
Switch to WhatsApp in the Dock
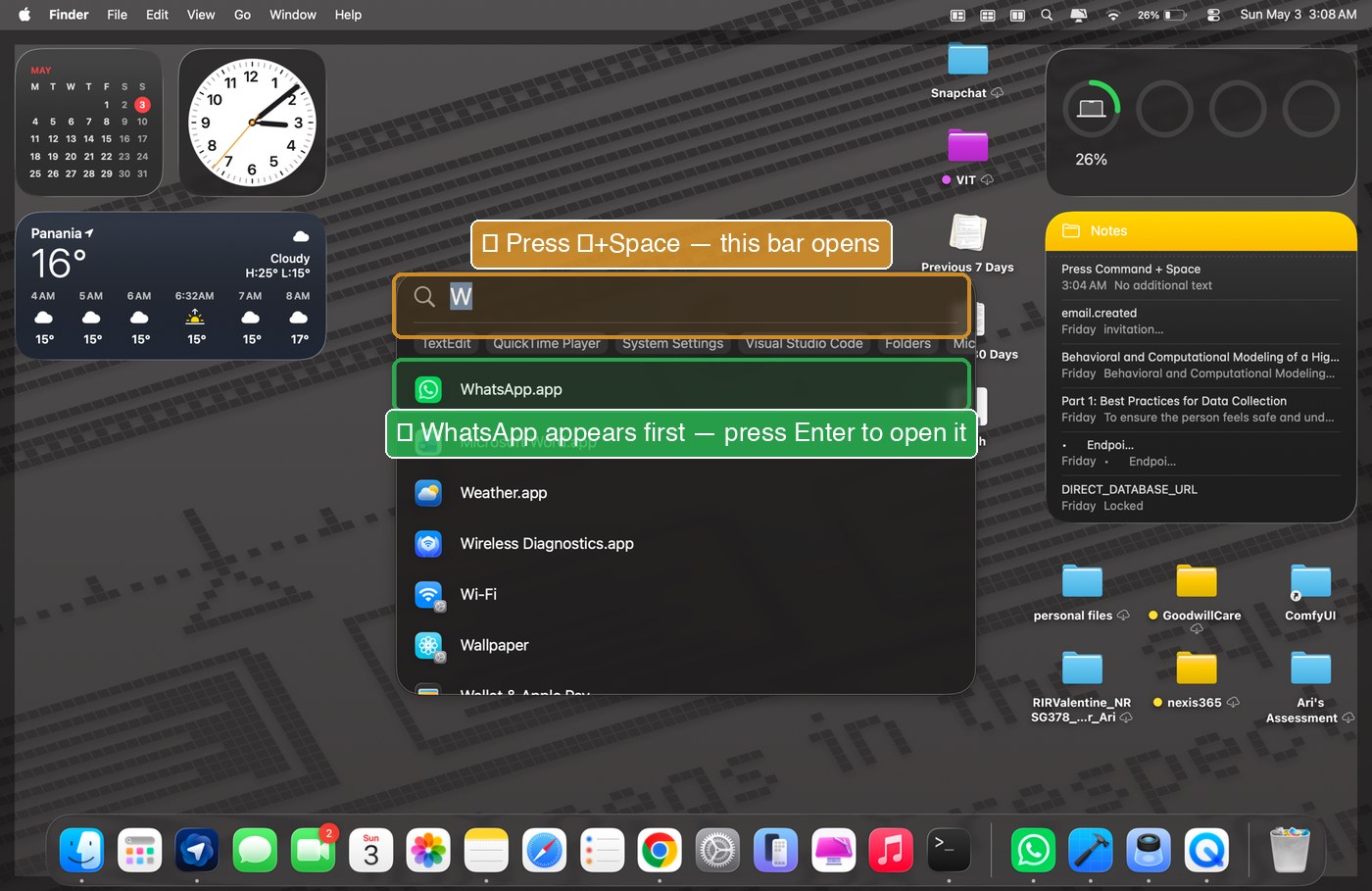coord(1034,850)
